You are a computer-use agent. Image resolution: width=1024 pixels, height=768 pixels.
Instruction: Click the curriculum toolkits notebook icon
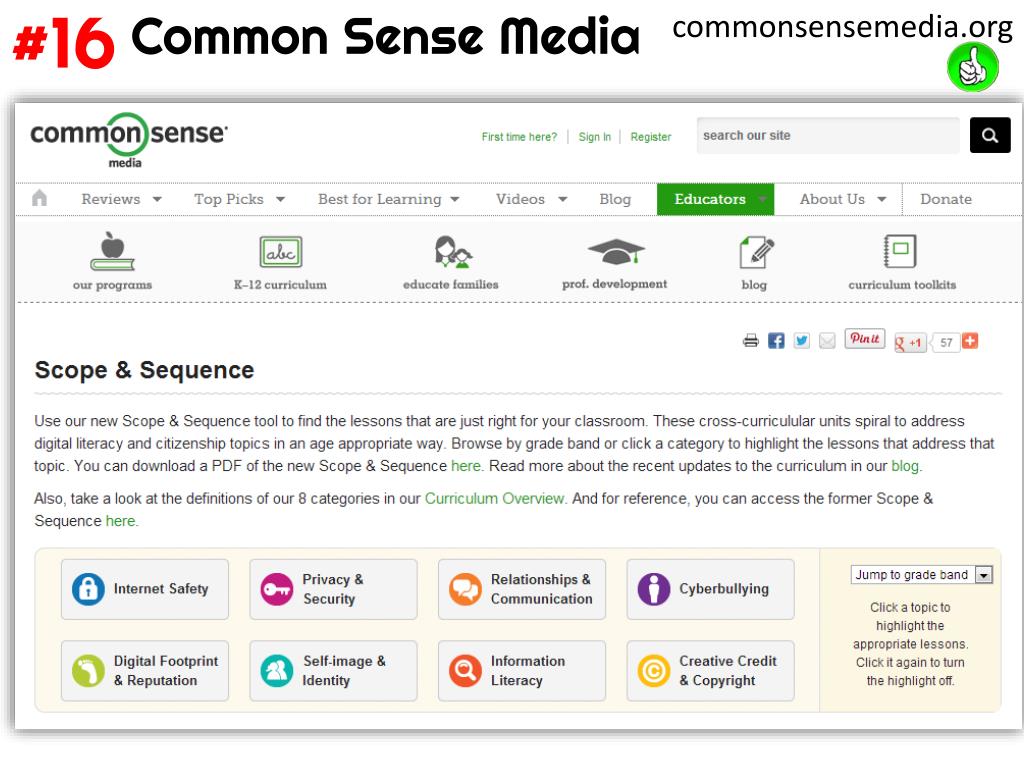(900, 251)
